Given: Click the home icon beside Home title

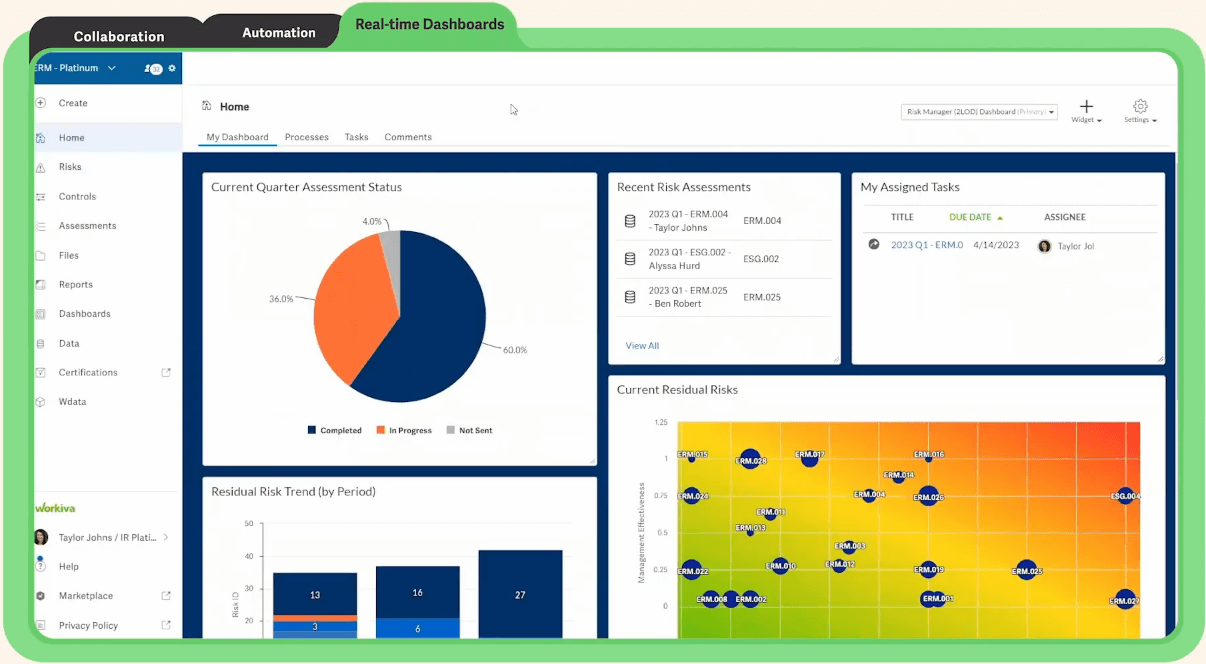Looking at the screenshot, I should click(206, 106).
